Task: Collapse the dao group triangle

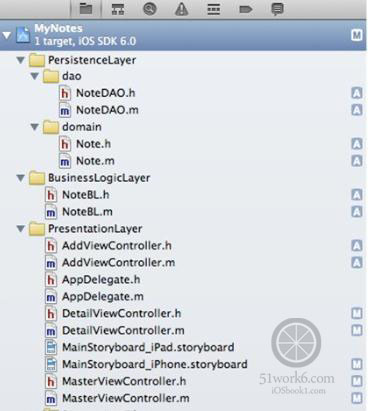Action: 35,76
